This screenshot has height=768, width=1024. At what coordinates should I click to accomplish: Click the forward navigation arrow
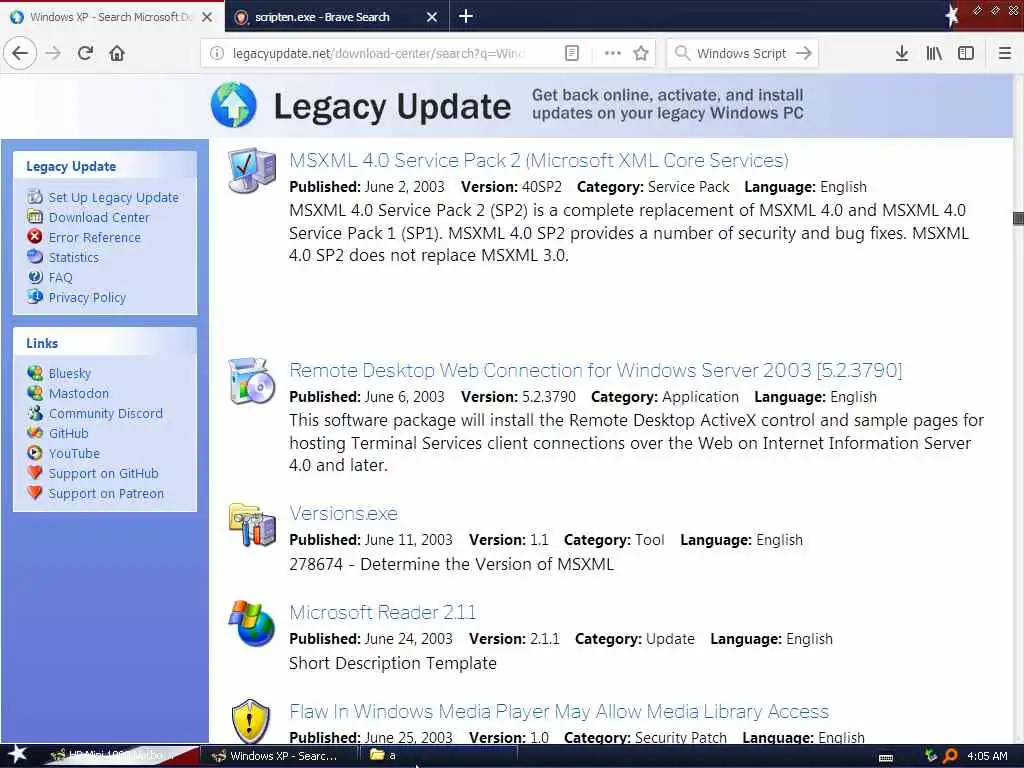[53, 53]
